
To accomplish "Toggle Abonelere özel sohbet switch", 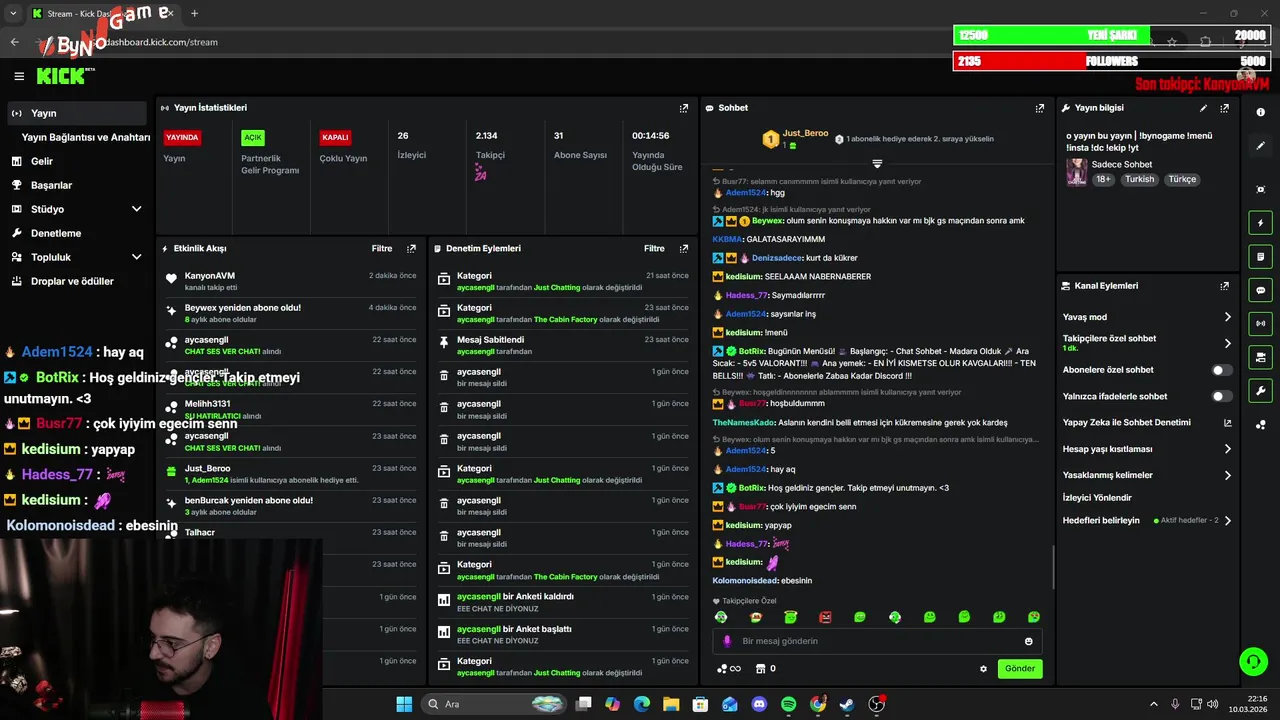I will coord(1222,370).
